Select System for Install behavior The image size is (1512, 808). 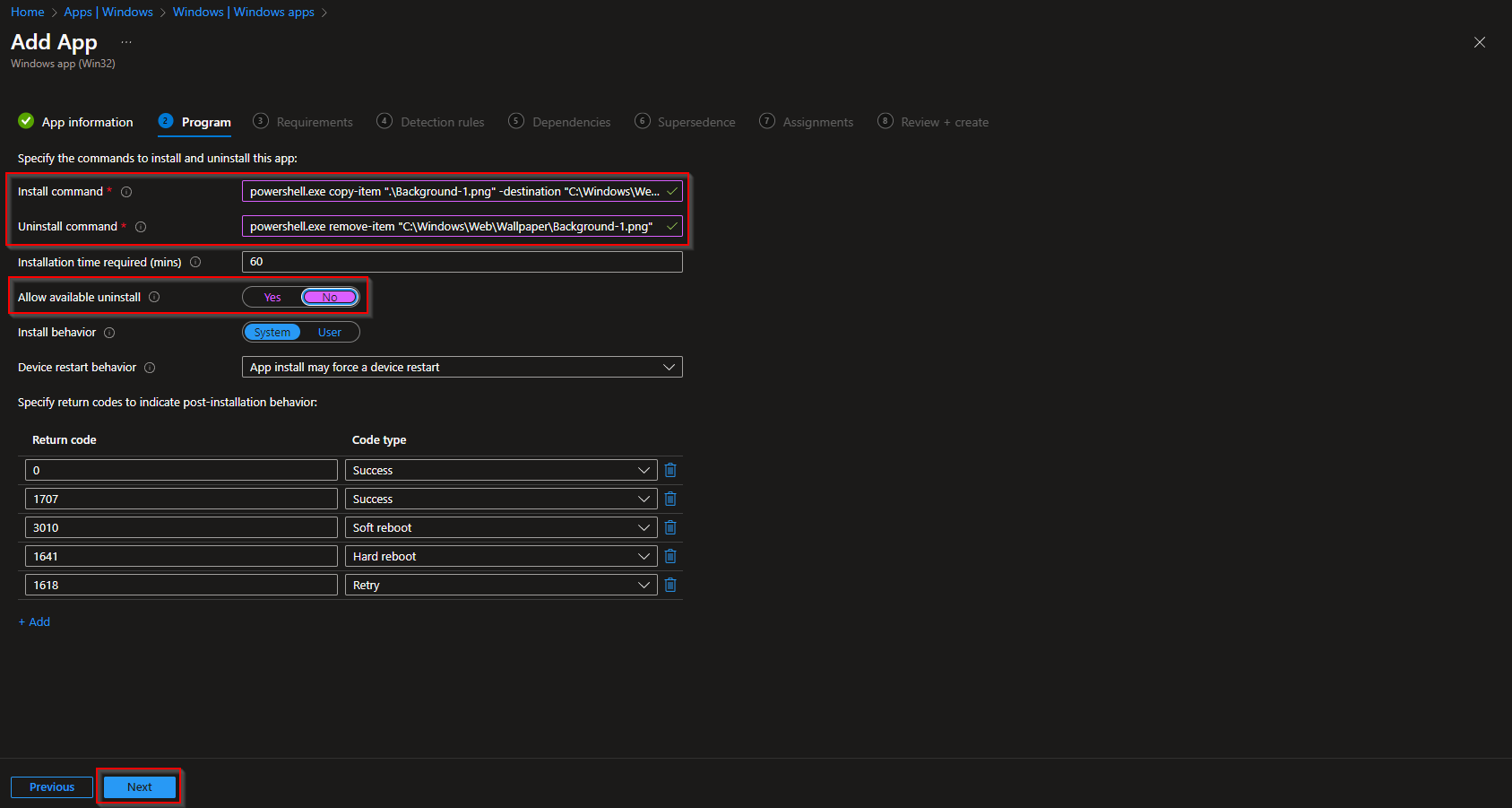pyautogui.click(x=272, y=331)
